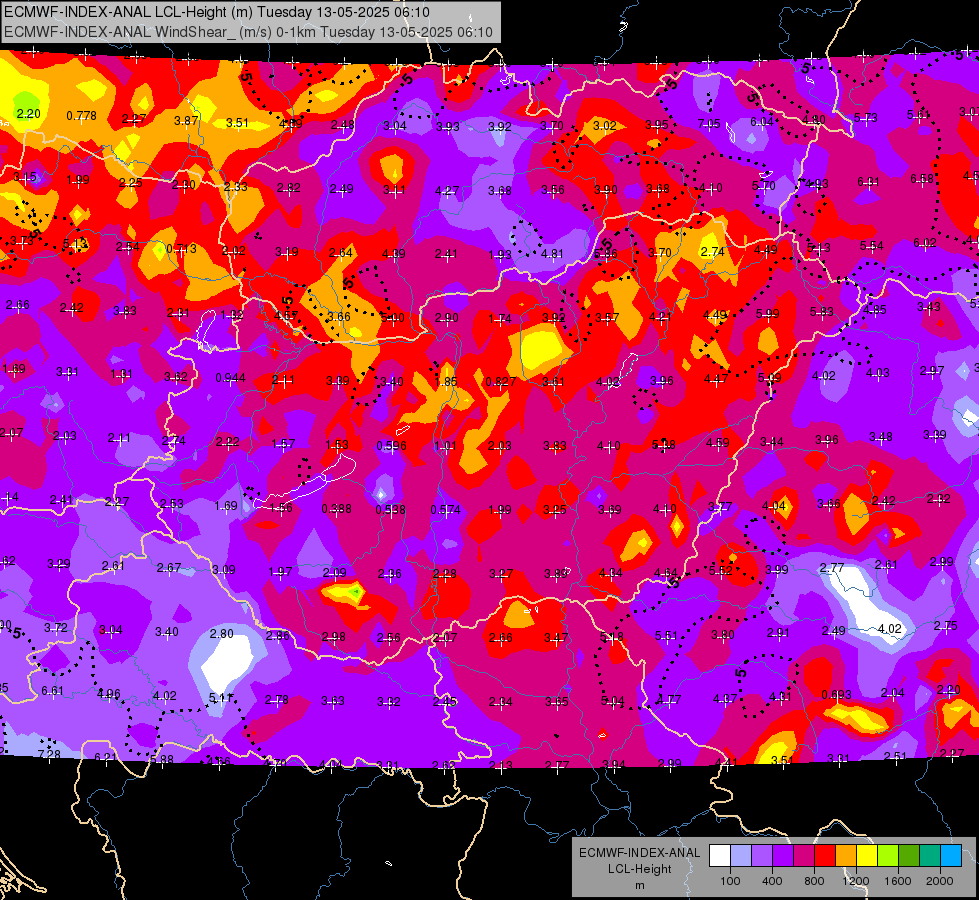Click the wind shear value '1.01'

[x=445, y=445]
